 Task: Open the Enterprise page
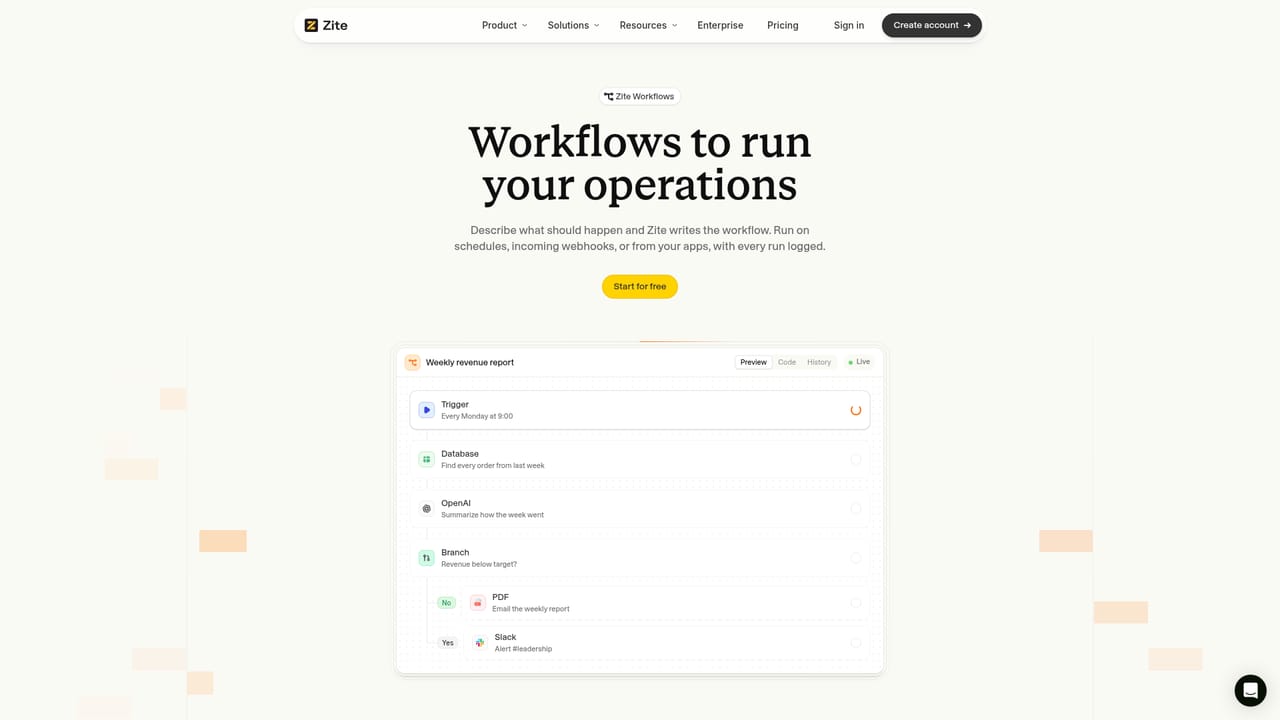pyautogui.click(x=720, y=25)
